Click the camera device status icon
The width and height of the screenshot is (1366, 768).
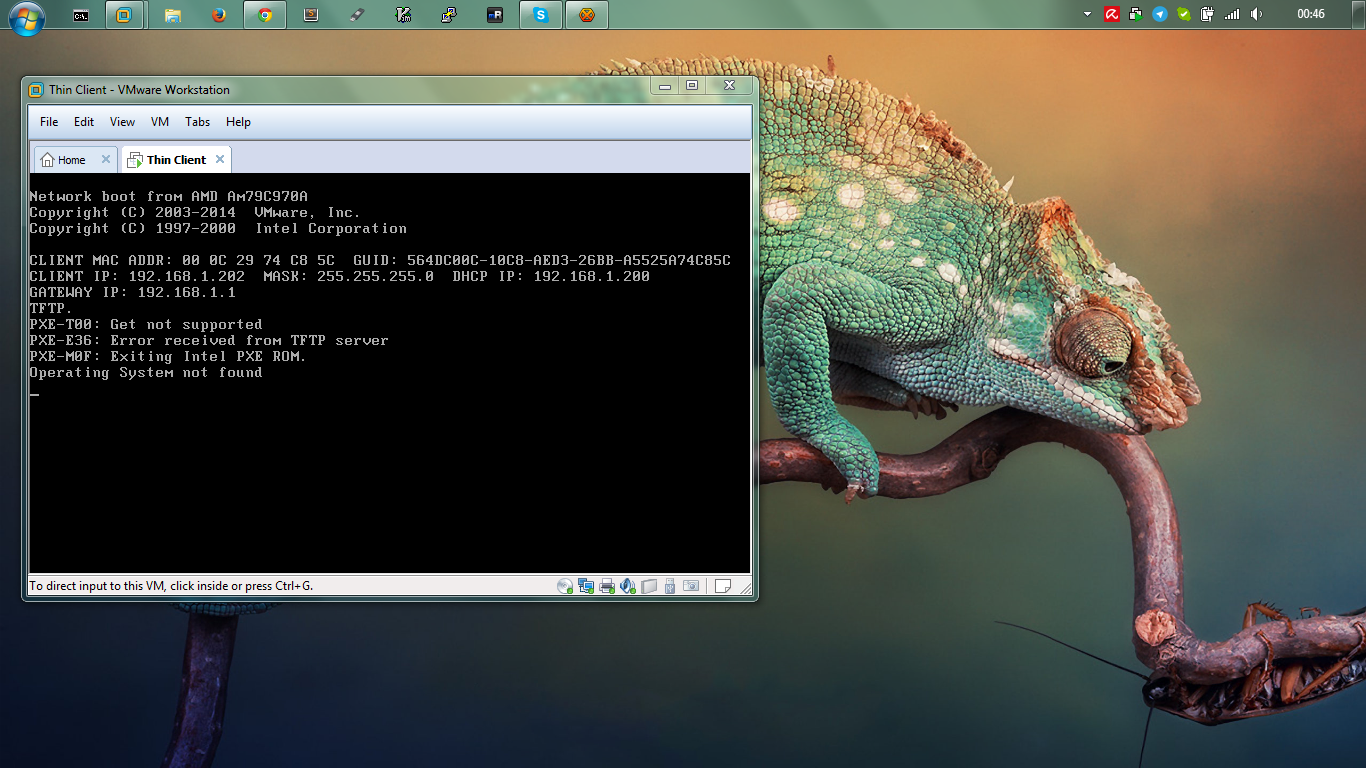click(691, 586)
